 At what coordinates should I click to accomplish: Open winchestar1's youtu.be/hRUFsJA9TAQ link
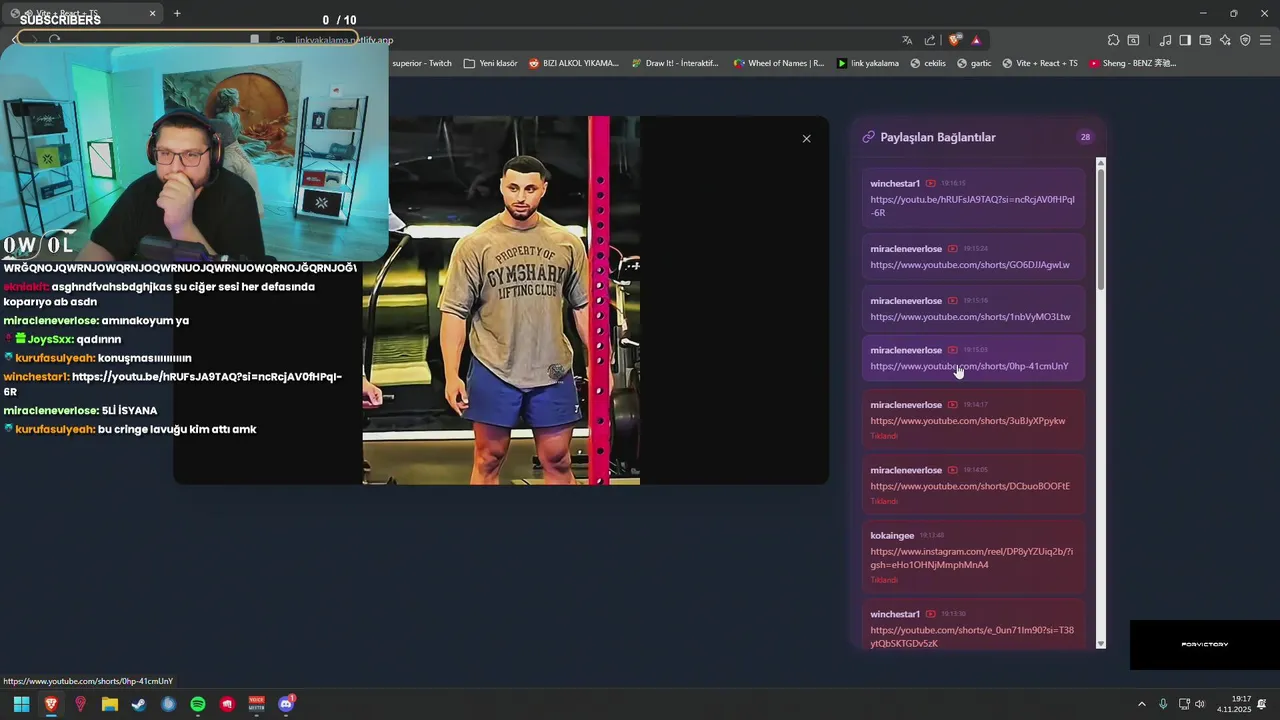click(972, 206)
